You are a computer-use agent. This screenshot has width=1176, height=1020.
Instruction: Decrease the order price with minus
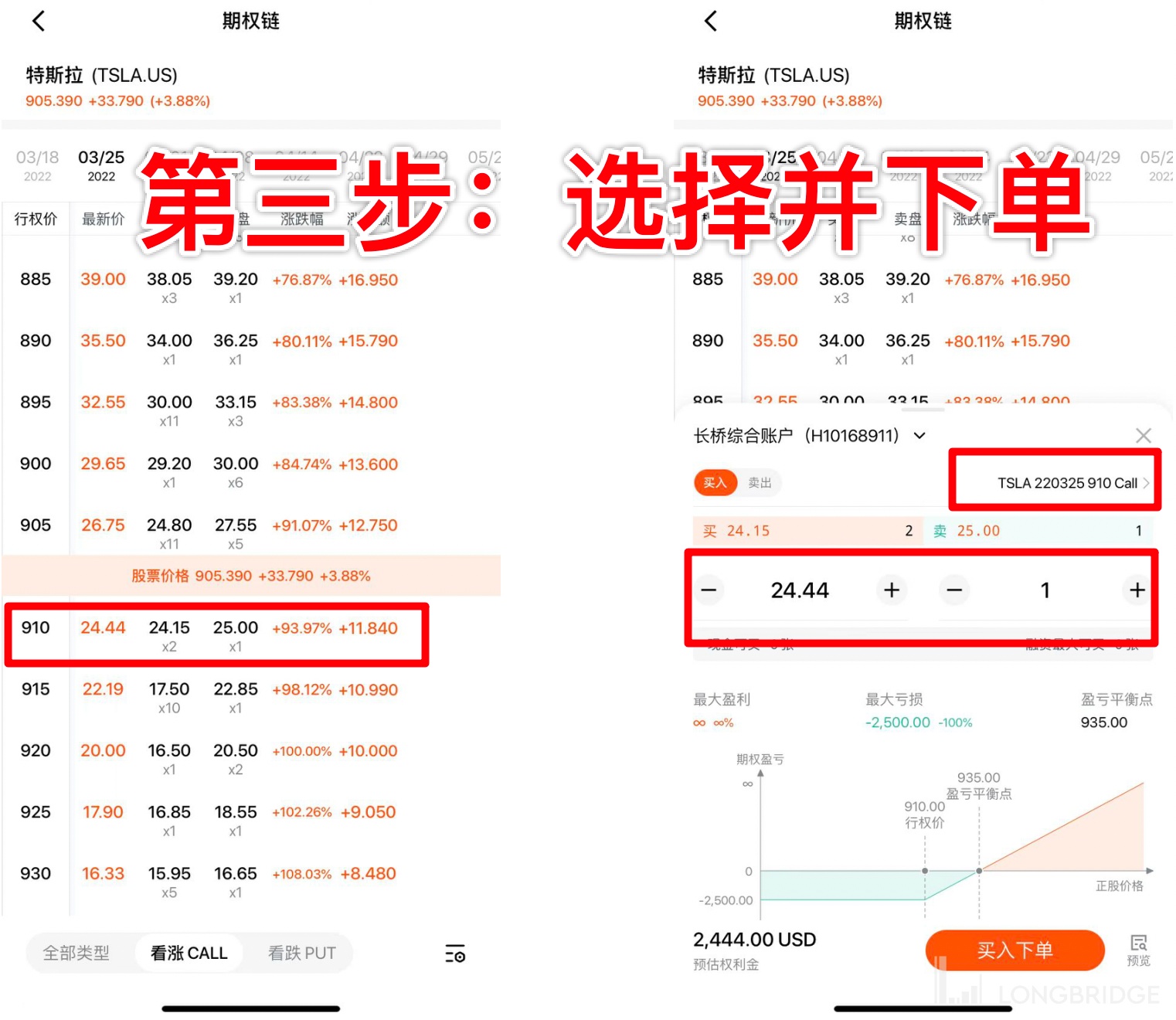click(x=709, y=590)
